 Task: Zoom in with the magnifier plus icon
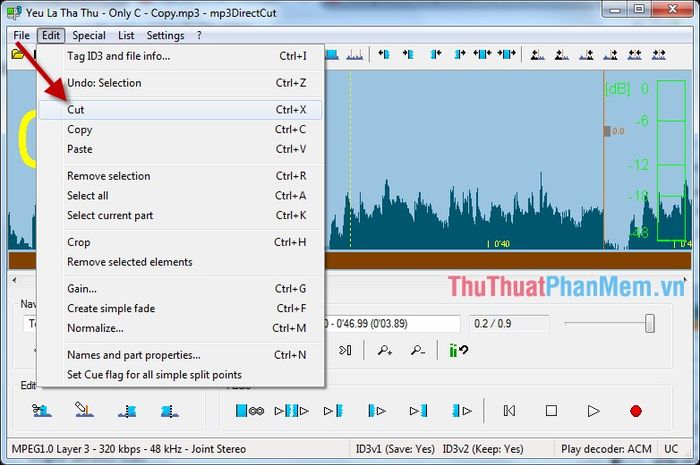385,351
